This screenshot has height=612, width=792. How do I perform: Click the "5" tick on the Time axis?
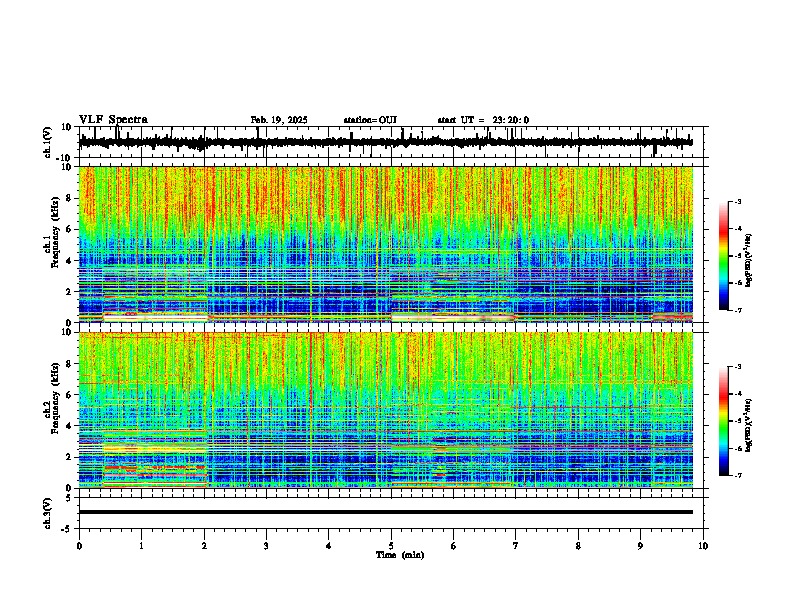[x=391, y=546]
